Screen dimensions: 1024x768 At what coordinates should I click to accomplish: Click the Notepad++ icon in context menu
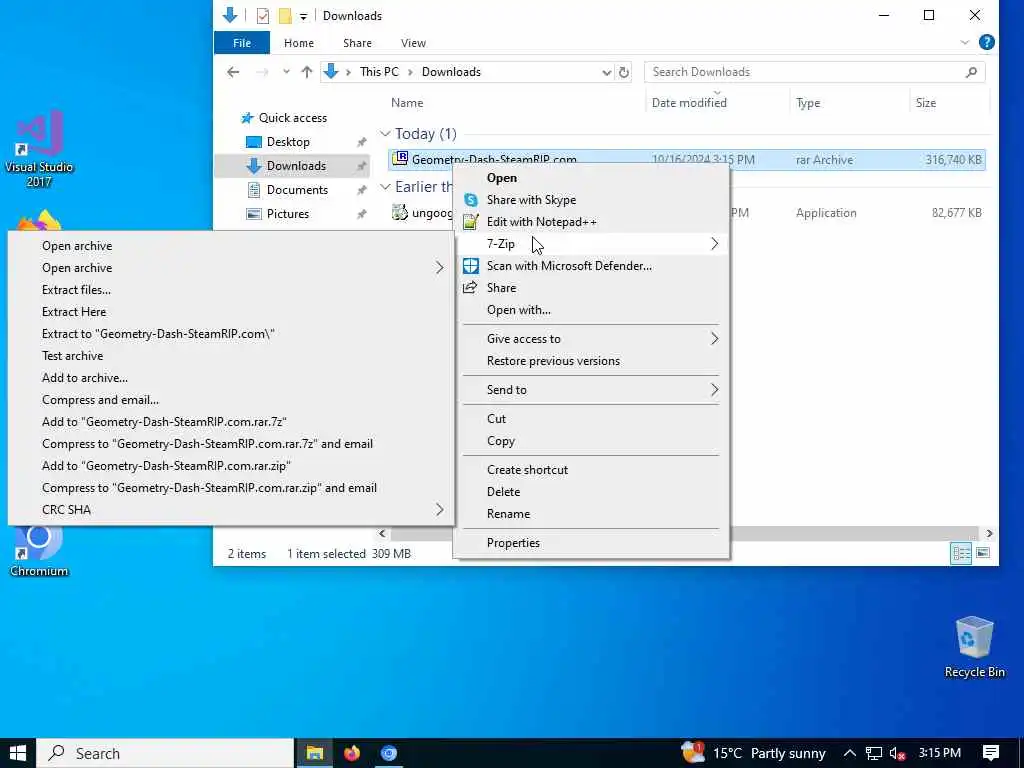coord(470,222)
